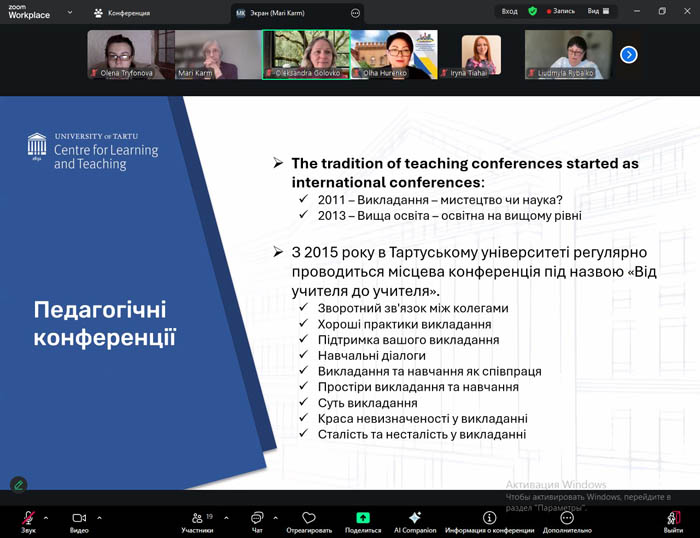Click the green share screen (Поделиться) icon
700x538 pixels.
tap(362, 517)
